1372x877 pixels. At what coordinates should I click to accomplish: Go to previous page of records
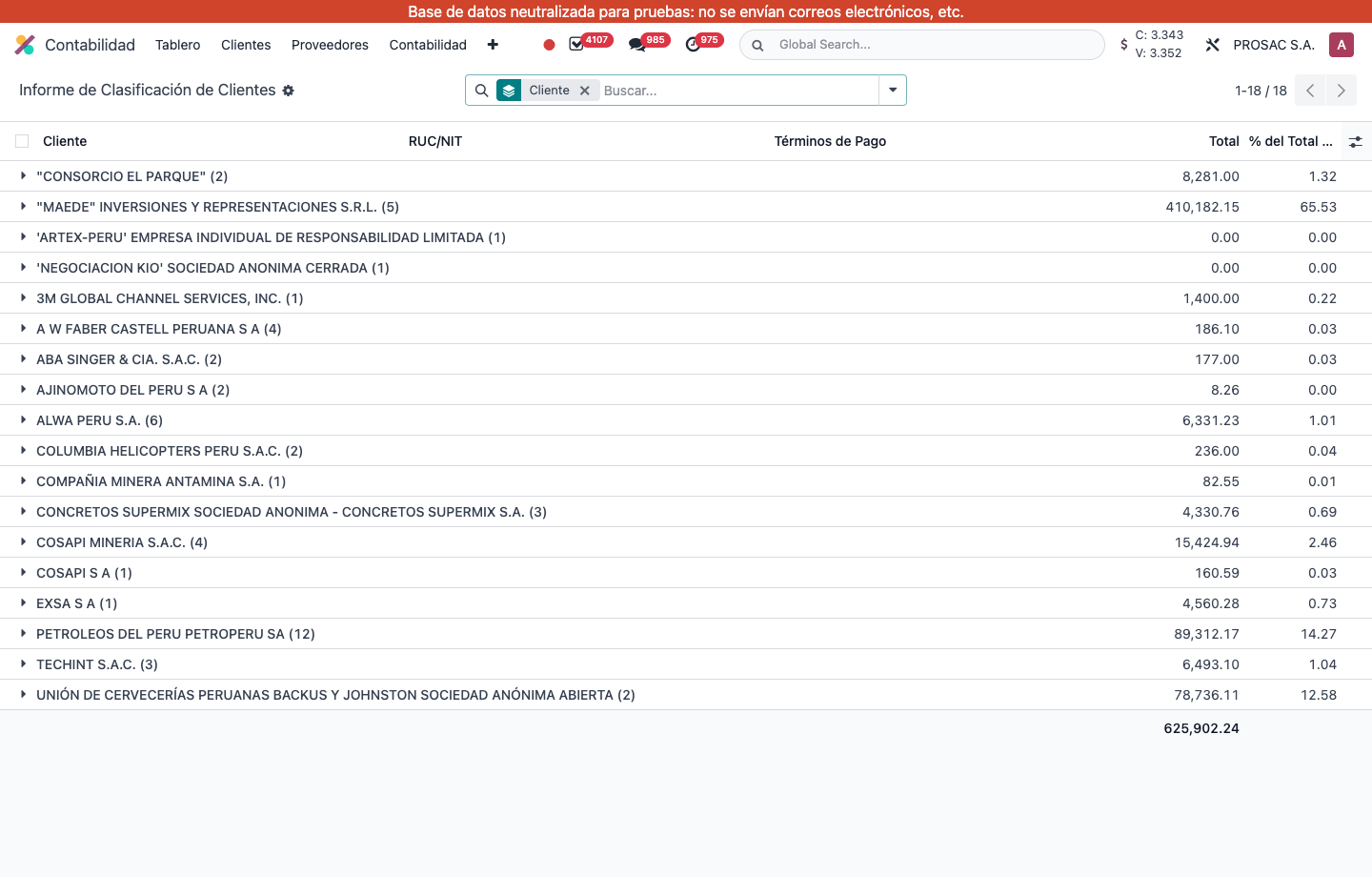click(1310, 91)
